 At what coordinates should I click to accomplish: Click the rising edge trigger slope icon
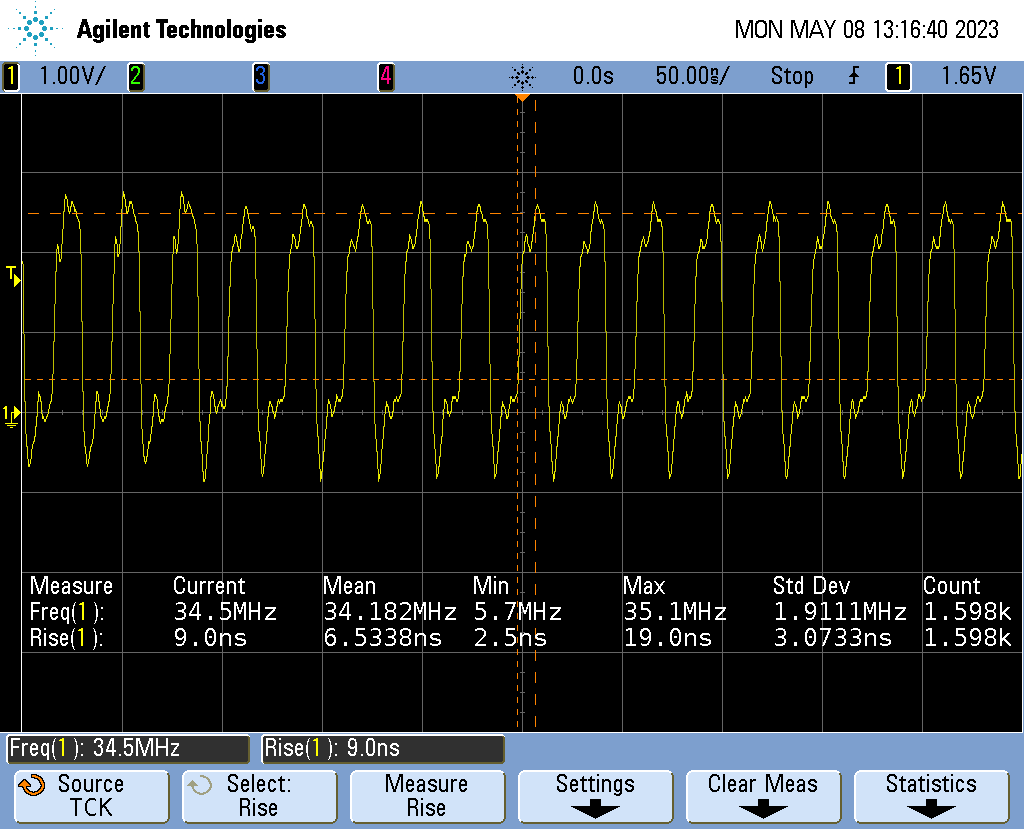(853, 76)
